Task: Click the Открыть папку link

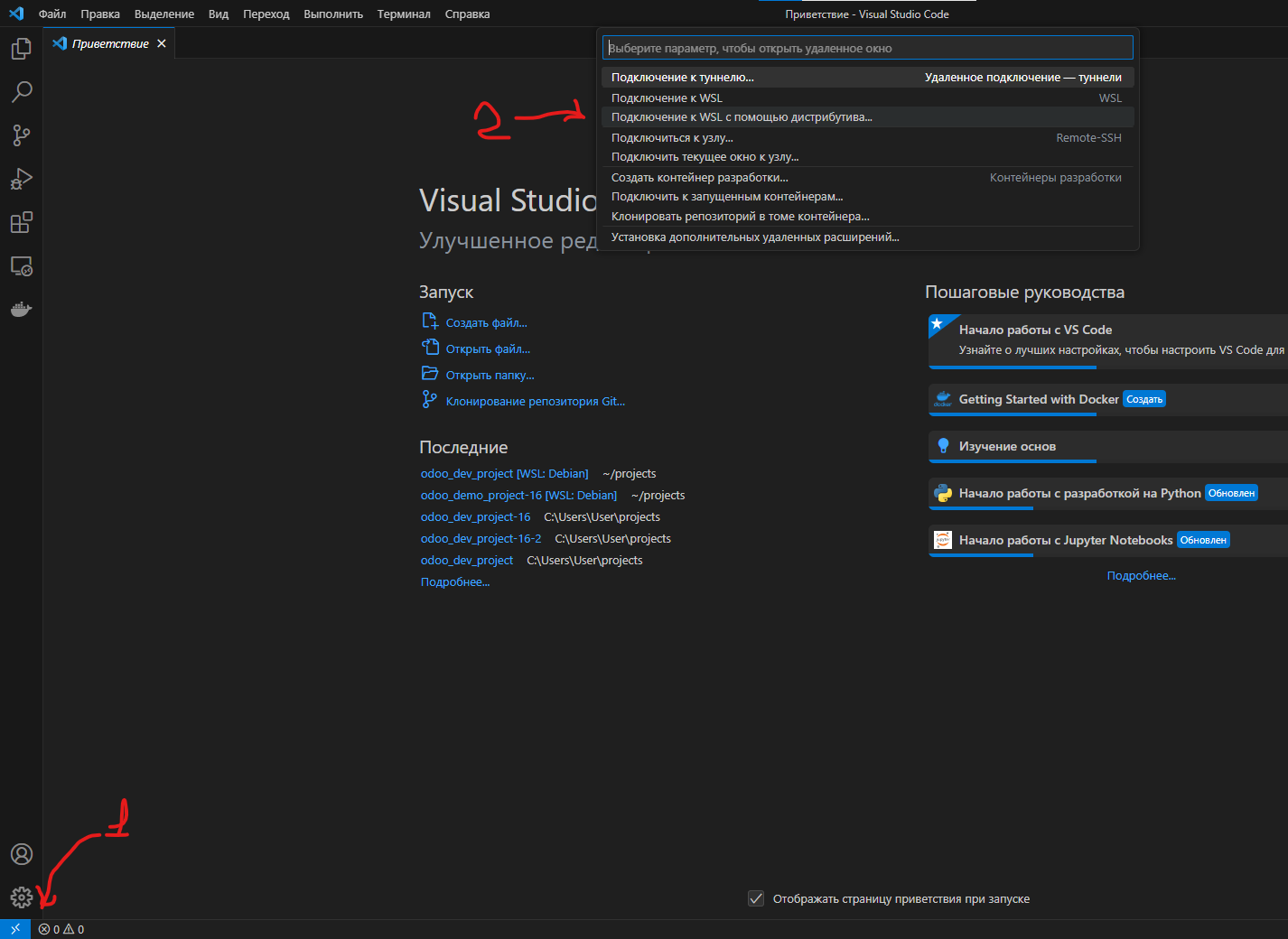Action: click(x=490, y=375)
